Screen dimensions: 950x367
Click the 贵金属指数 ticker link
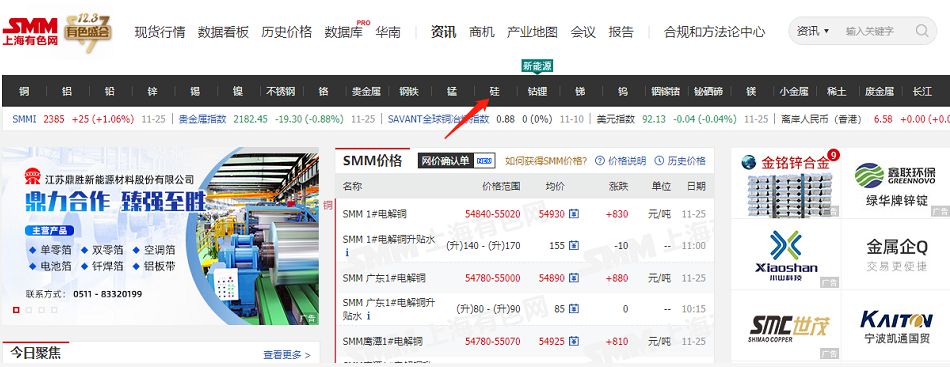click(202, 119)
